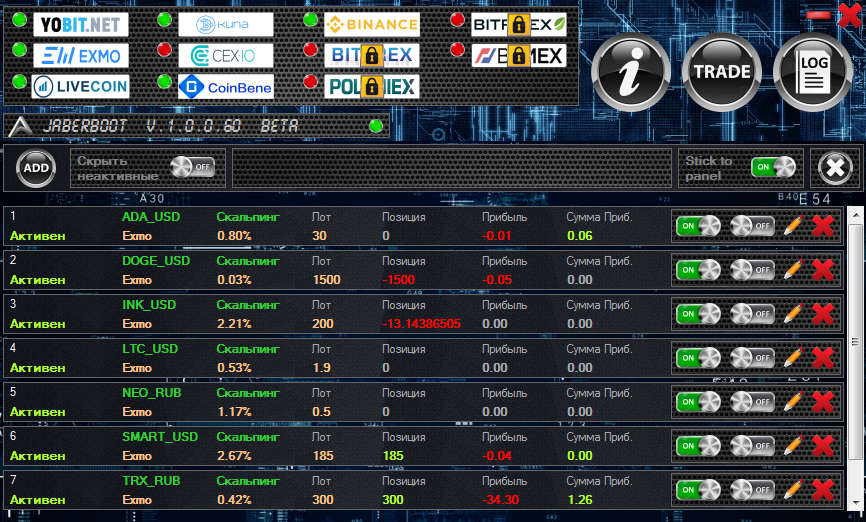Edit the ADA_USD strategy with pencil
The image size is (866, 522).
coord(793,226)
